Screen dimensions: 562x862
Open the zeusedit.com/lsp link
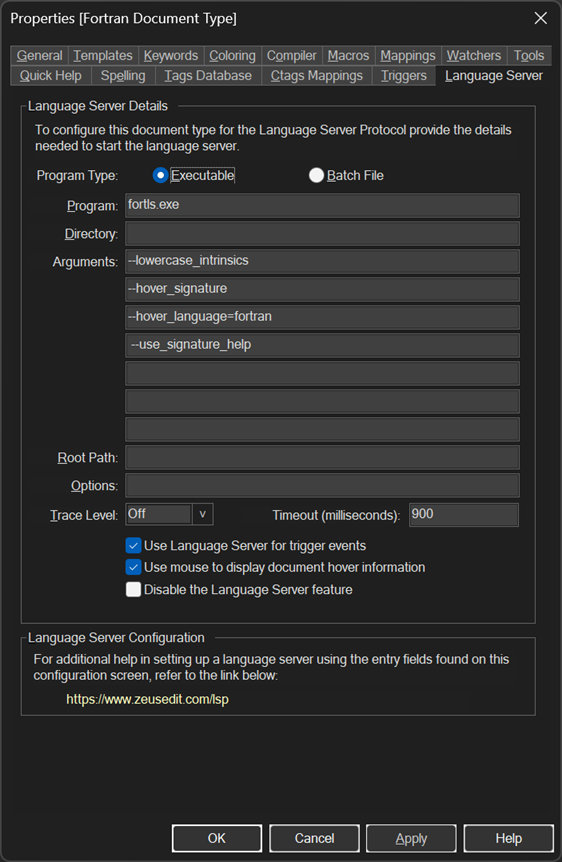point(147,699)
